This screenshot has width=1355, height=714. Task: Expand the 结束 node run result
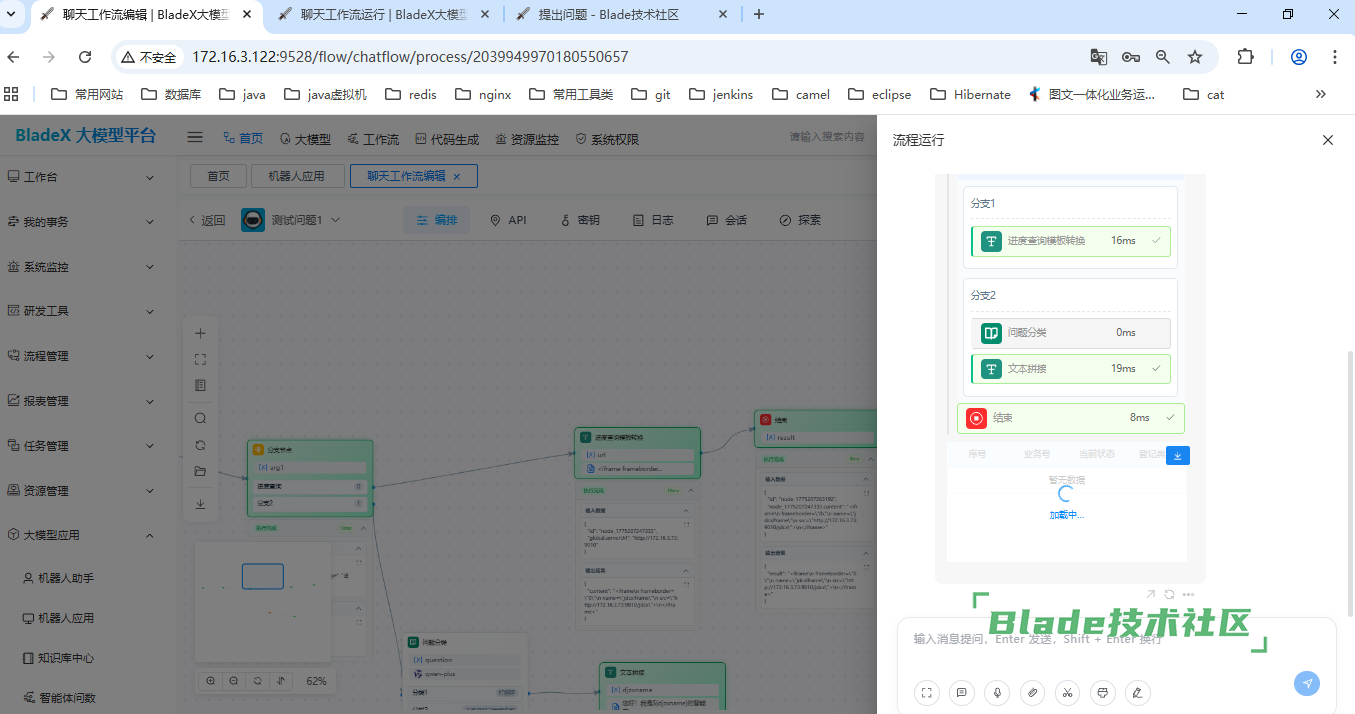pyautogui.click(x=1070, y=418)
